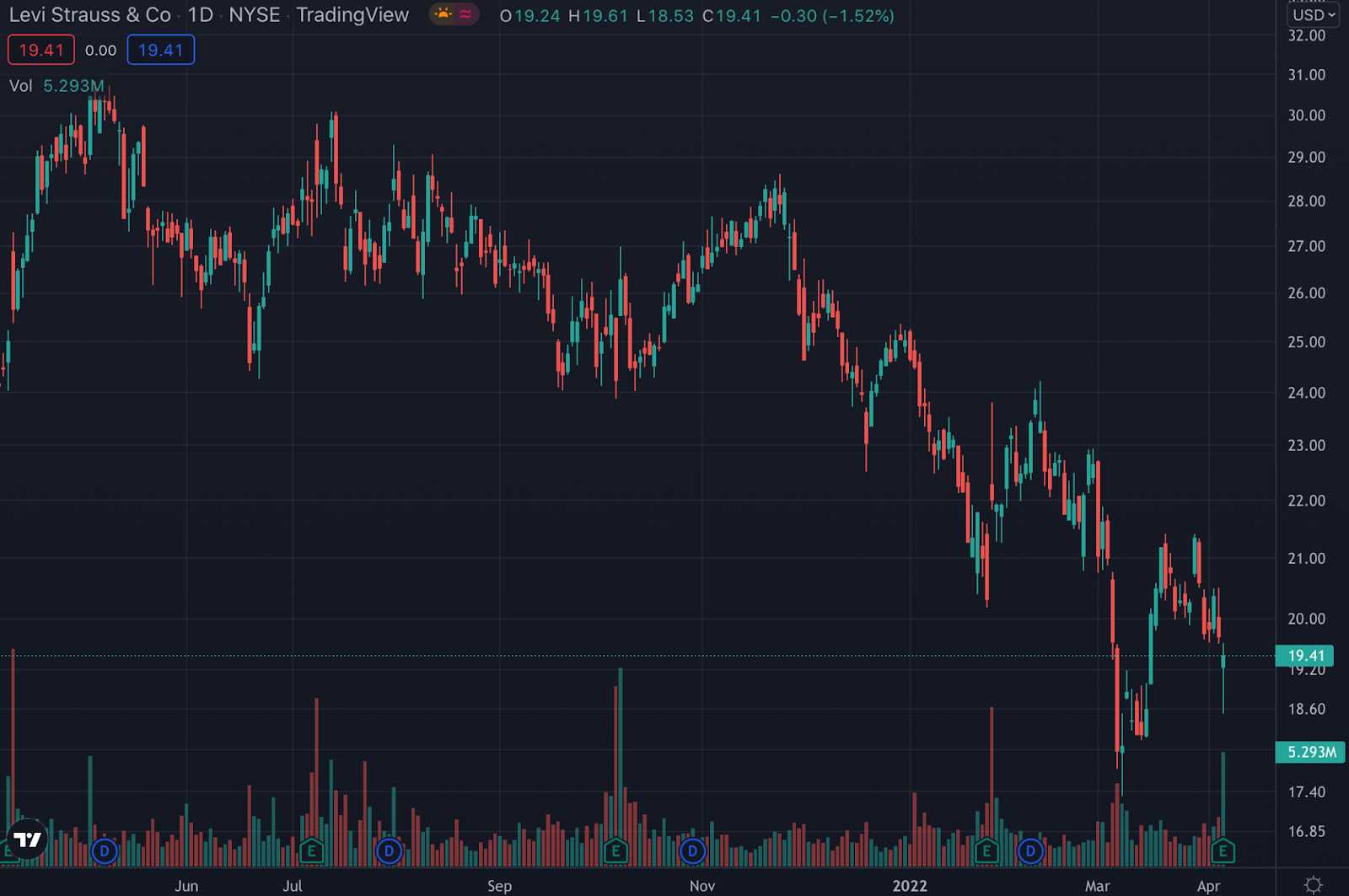
Task: Click the high value H19.61
Action: [x=599, y=16]
